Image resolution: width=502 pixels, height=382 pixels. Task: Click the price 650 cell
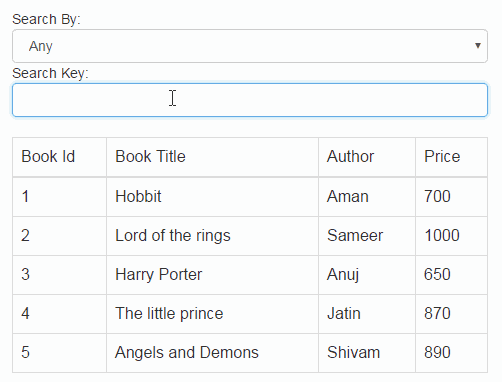(451, 275)
